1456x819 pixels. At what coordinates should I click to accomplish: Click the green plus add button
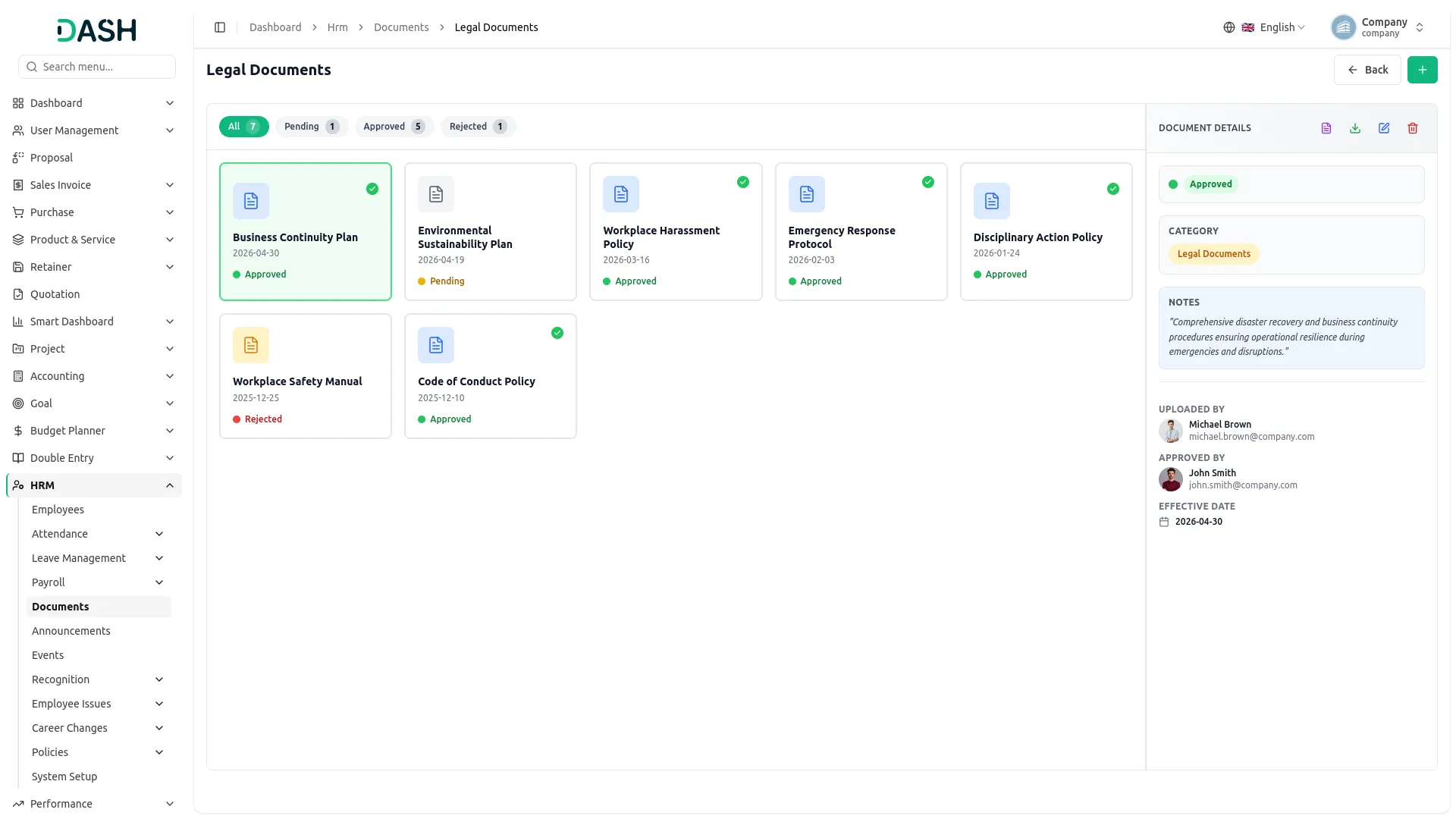tap(1423, 70)
